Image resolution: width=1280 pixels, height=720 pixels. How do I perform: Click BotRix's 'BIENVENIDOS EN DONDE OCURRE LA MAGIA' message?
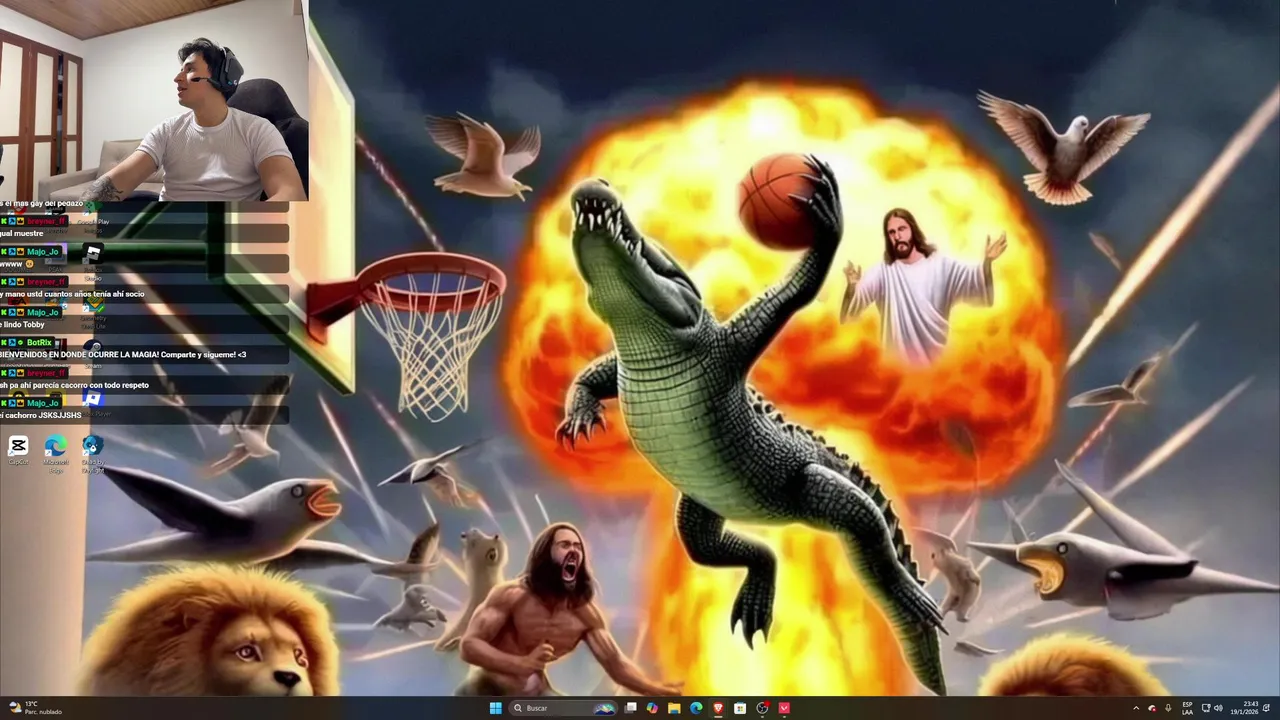[x=144, y=355]
